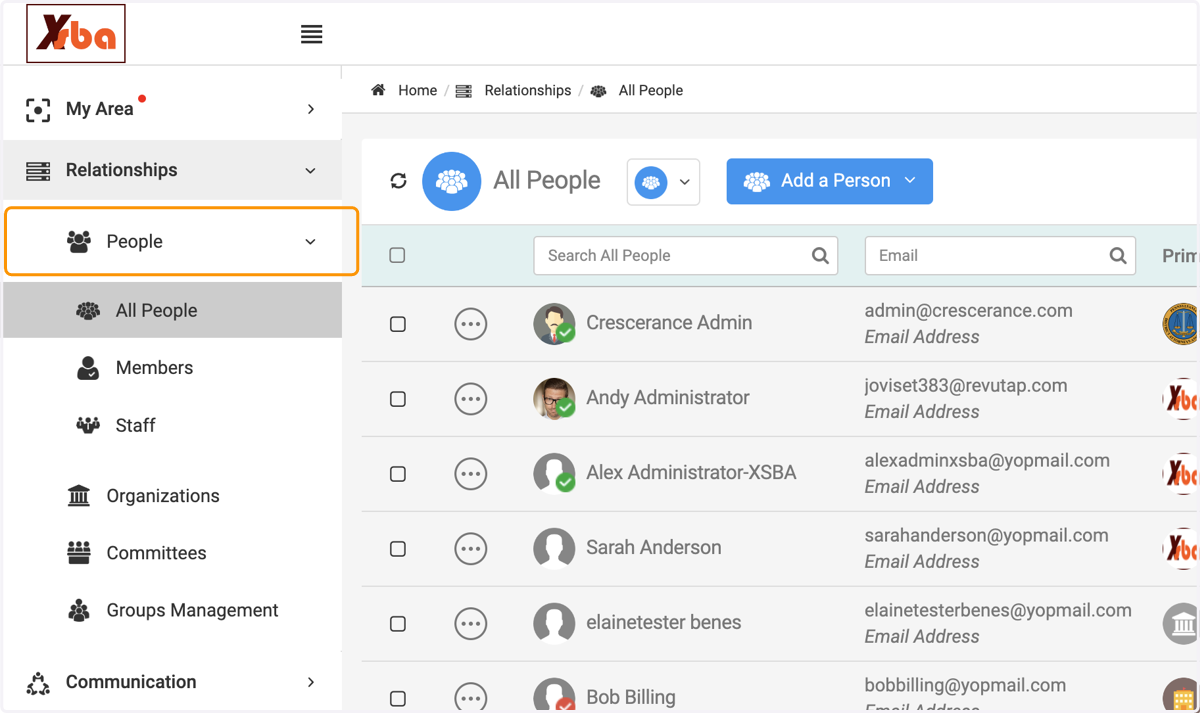This screenshot has height=713, width=1200.
Task: Open row actions for Andy Administrator
Action: 470,399
